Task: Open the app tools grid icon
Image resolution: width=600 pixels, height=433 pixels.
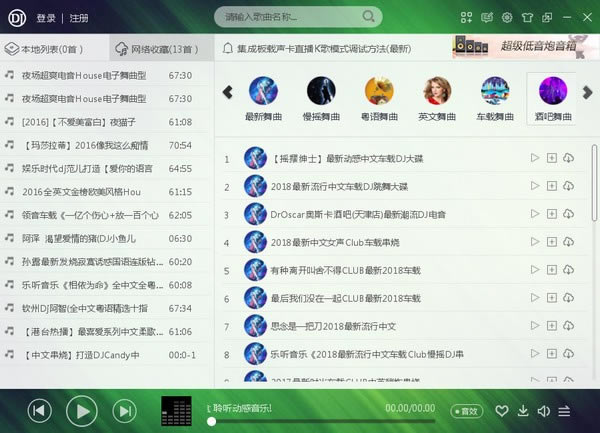Action: [x=466, y=17]
